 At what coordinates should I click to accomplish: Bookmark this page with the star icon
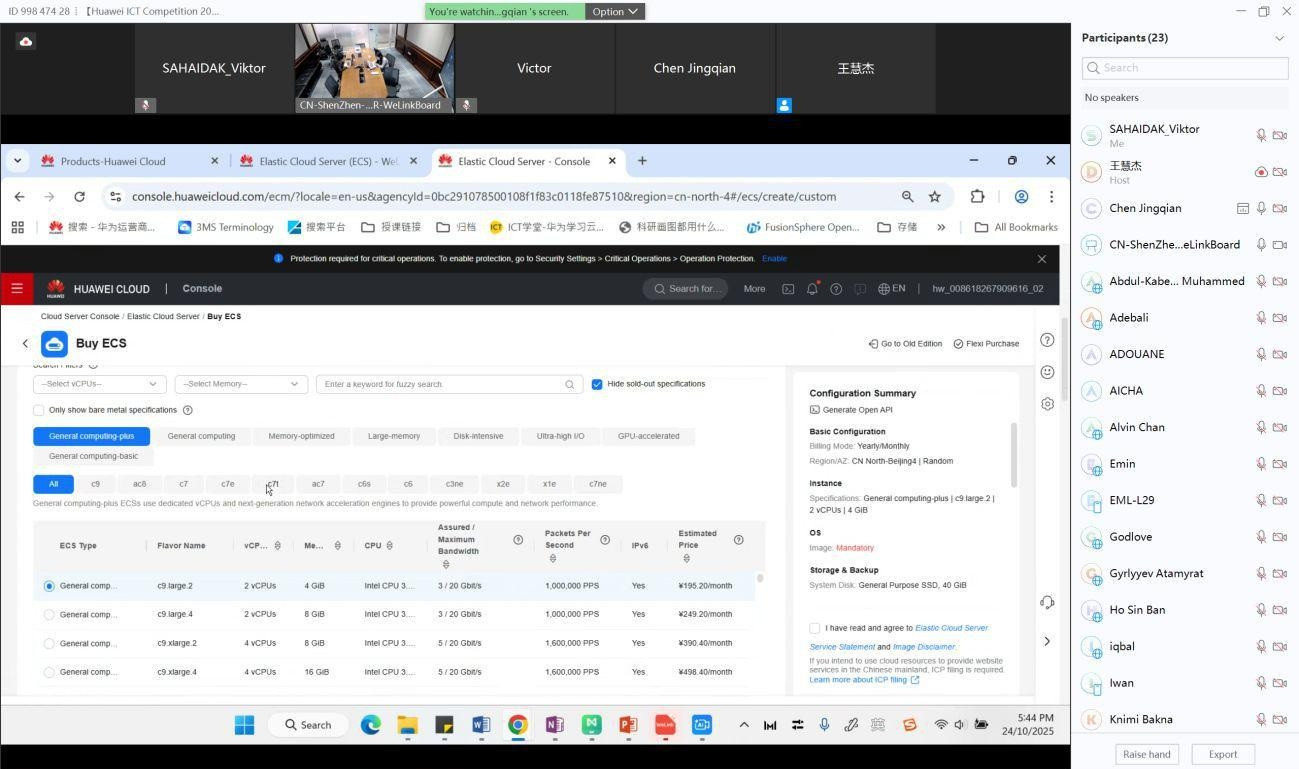click(x=934, y=197)
